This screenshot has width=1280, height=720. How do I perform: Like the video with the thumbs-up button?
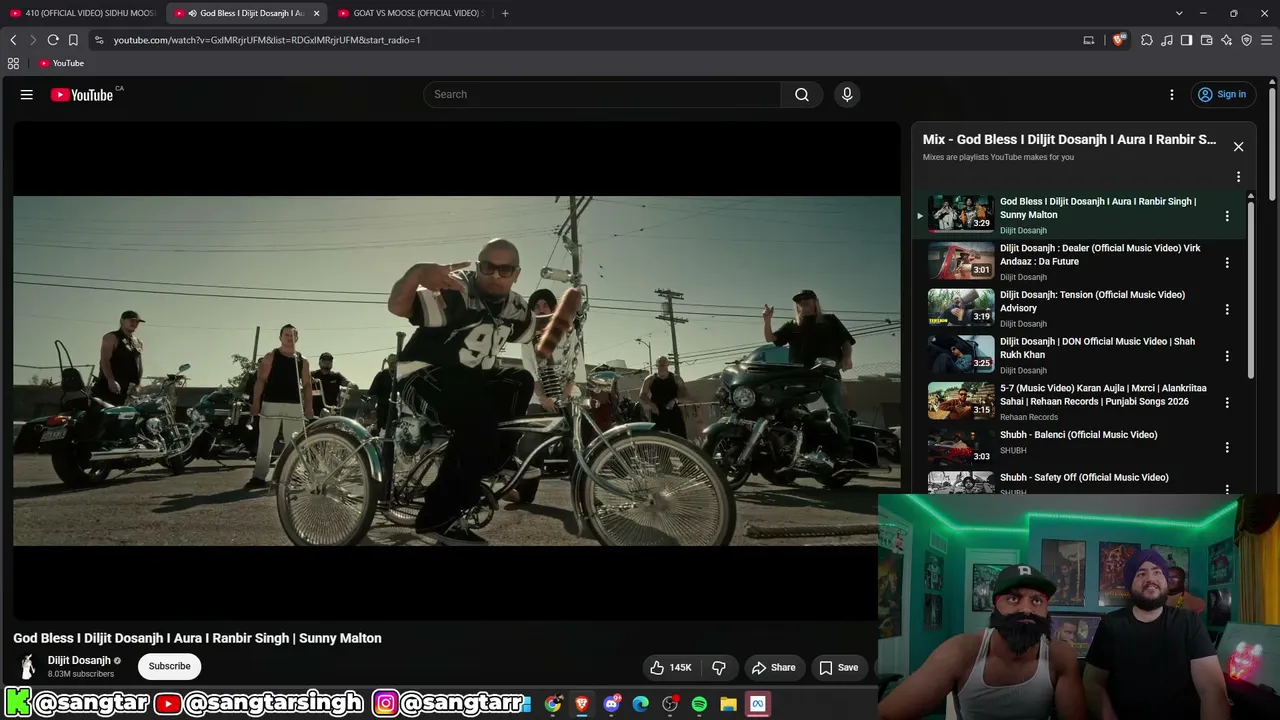pyautogui.click(x=671, y=667)
